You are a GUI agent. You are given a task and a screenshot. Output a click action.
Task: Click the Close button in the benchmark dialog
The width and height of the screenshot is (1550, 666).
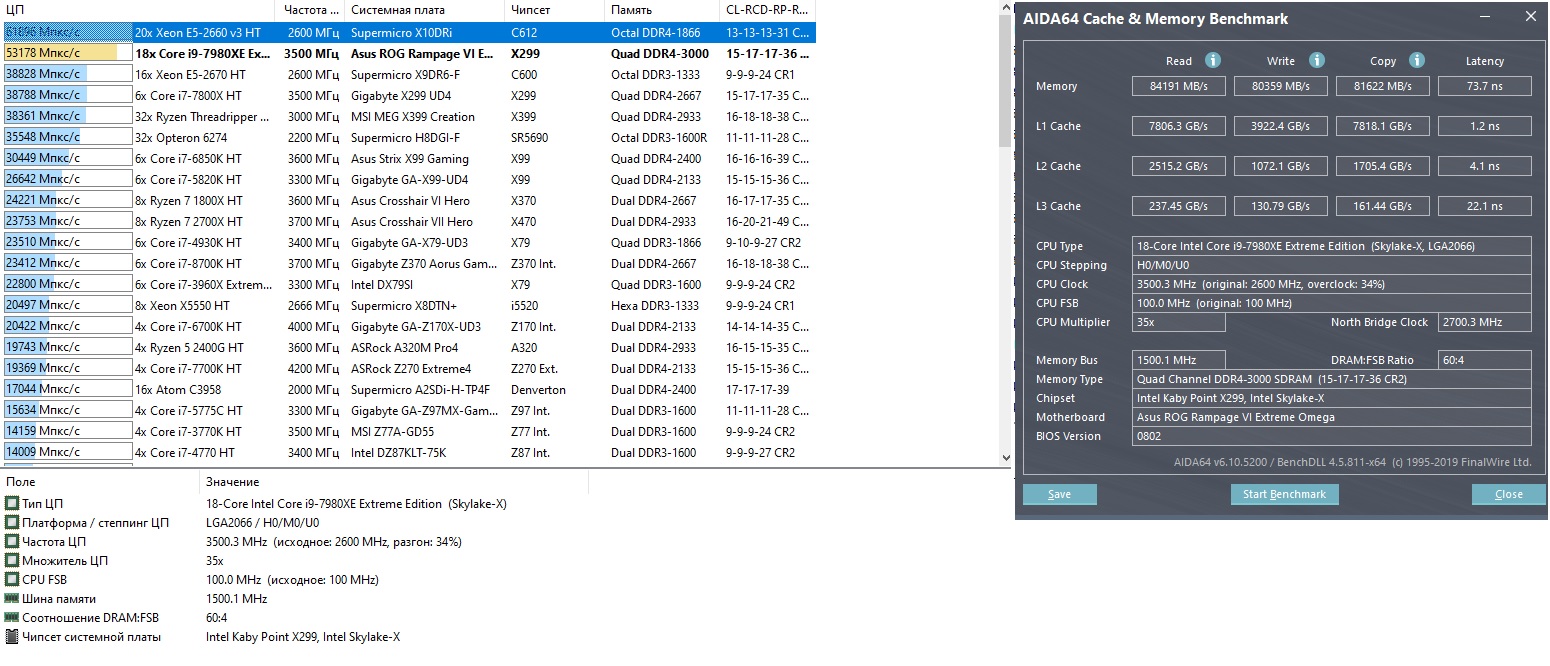(1508, 494)
